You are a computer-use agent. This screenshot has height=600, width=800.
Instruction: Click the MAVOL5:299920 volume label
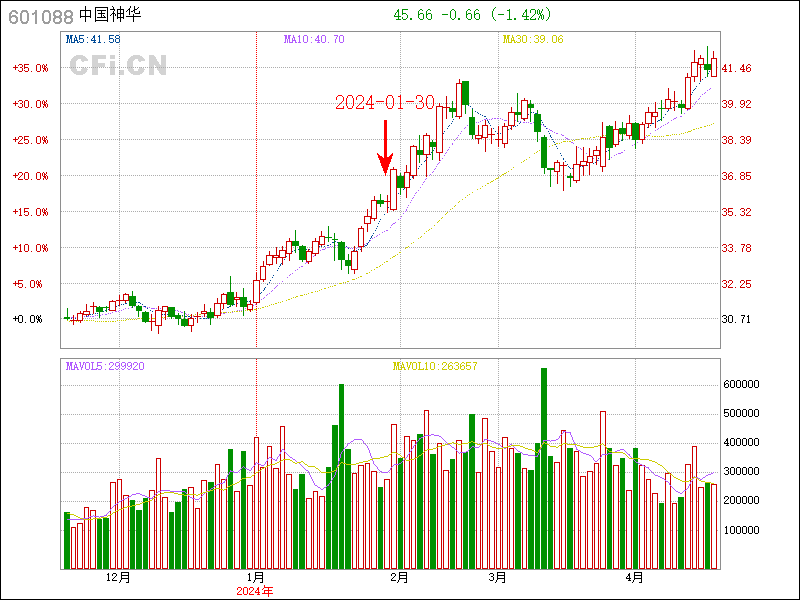pos(105,366)
